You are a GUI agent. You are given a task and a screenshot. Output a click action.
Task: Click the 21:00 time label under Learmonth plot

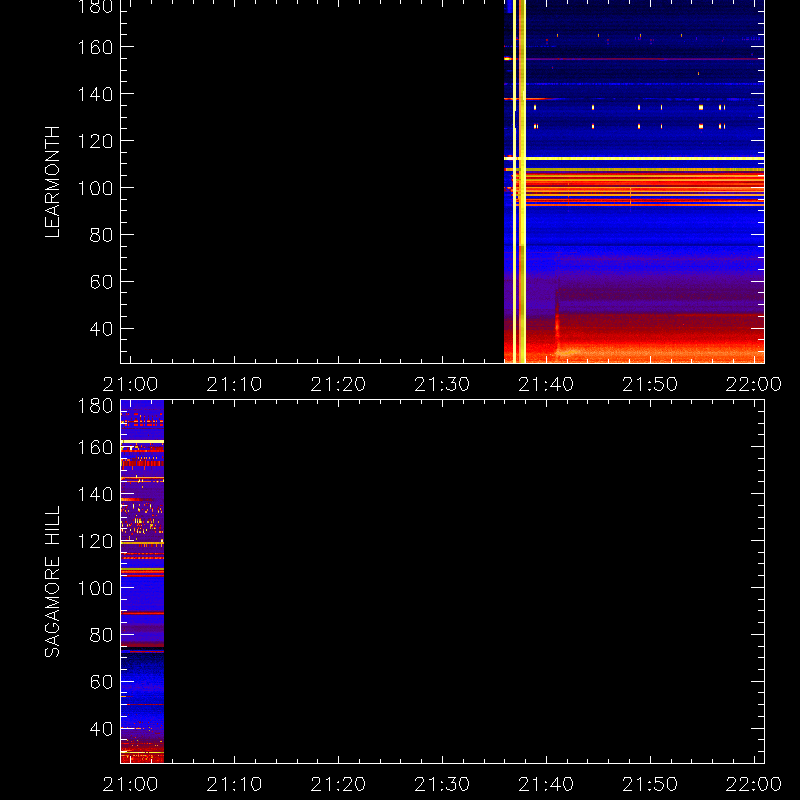point(131,384)
